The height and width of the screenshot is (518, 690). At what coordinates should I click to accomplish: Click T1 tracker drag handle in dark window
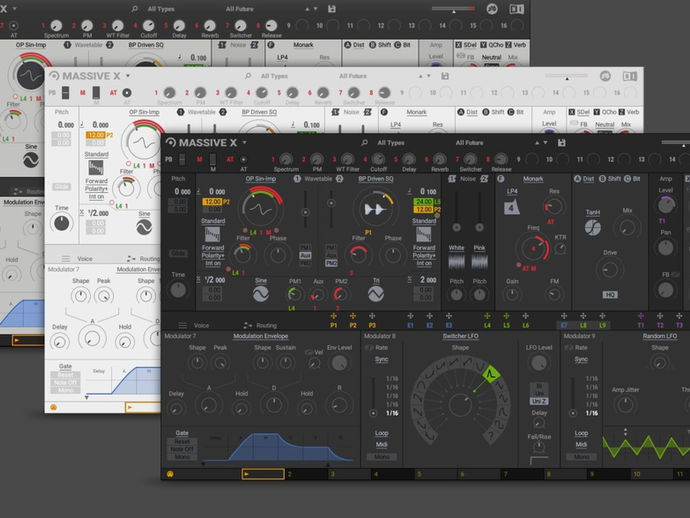click(x=641, y=316)
